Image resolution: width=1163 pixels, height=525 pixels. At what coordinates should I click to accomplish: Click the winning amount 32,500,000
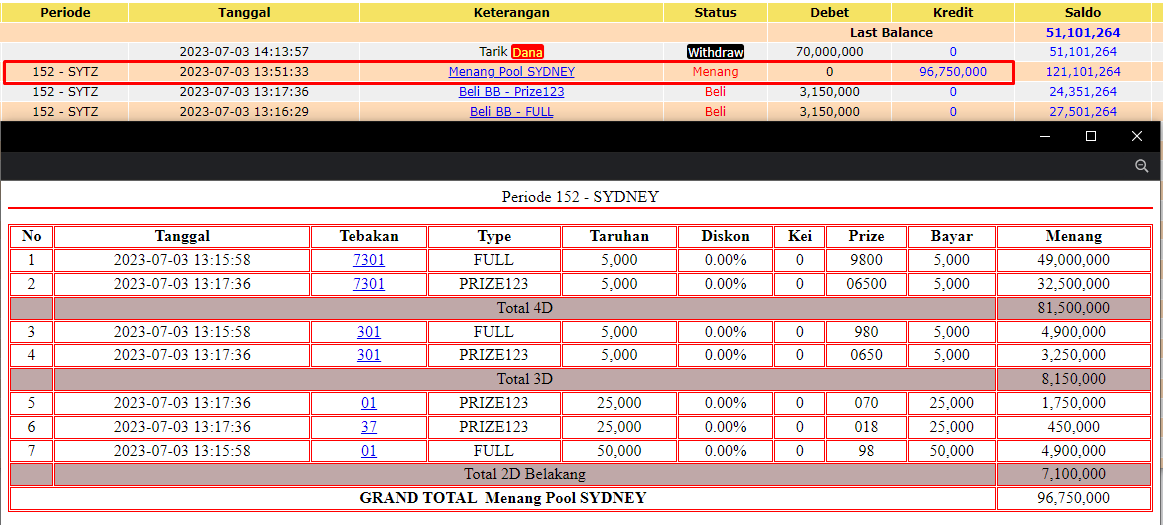(1073, 284)
